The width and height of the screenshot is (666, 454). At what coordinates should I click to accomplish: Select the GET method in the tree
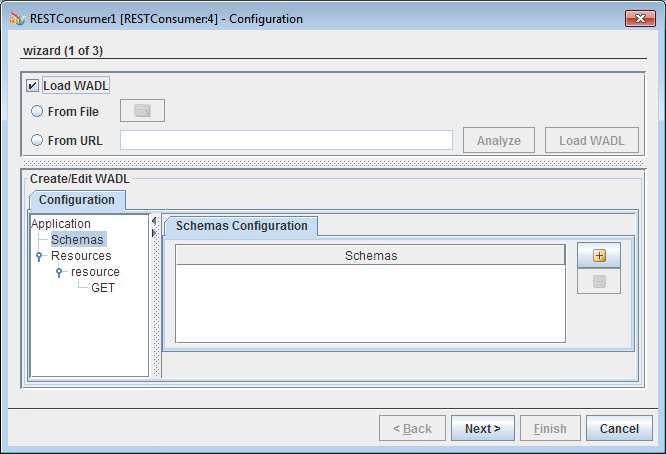pos(103,288)
